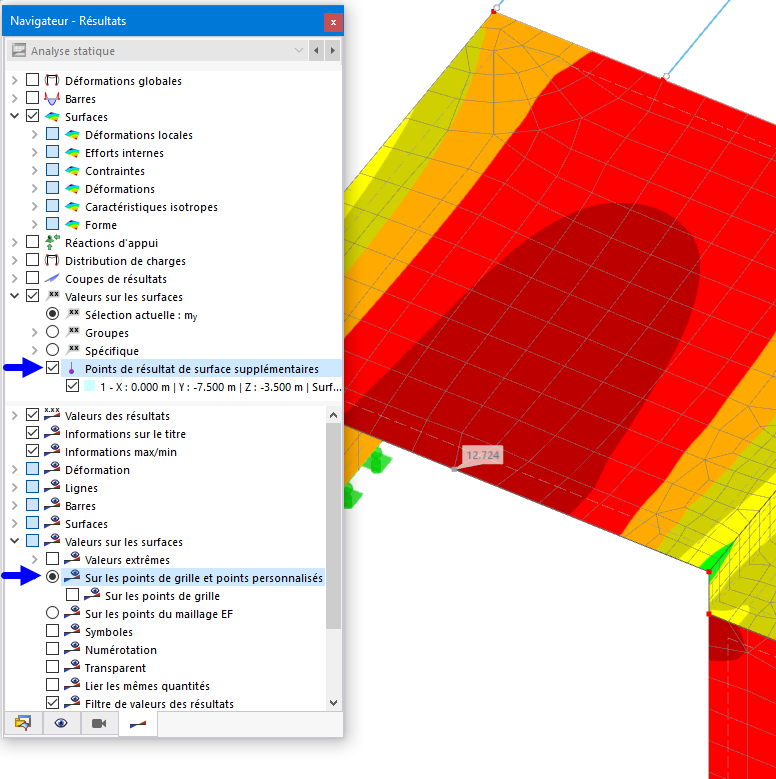Click the Coupes de résultats icon
Image resolution: width=776 pixels, height=779 pixels.
(52, 279)
